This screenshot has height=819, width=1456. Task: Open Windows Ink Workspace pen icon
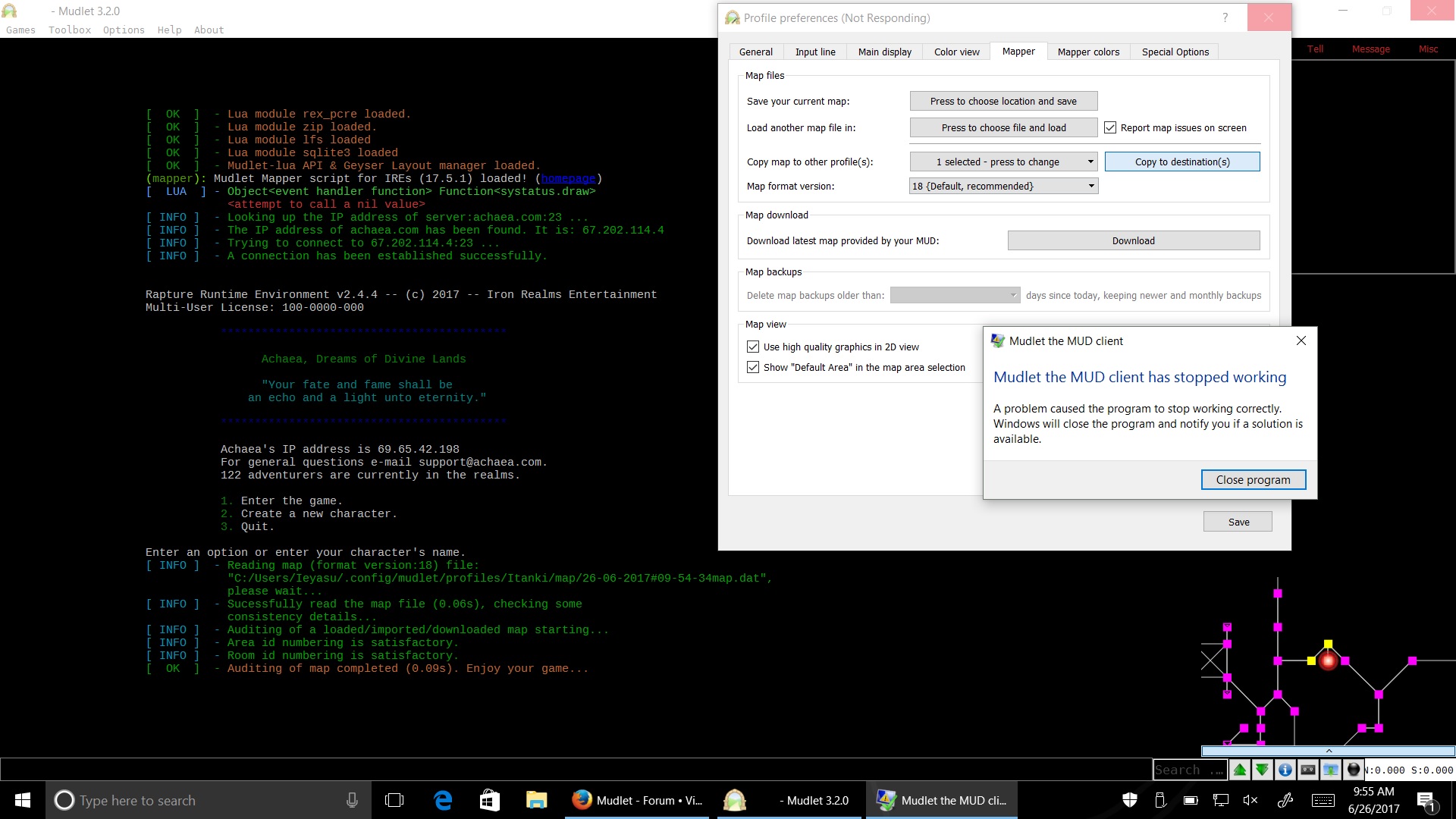point(1285,800)
